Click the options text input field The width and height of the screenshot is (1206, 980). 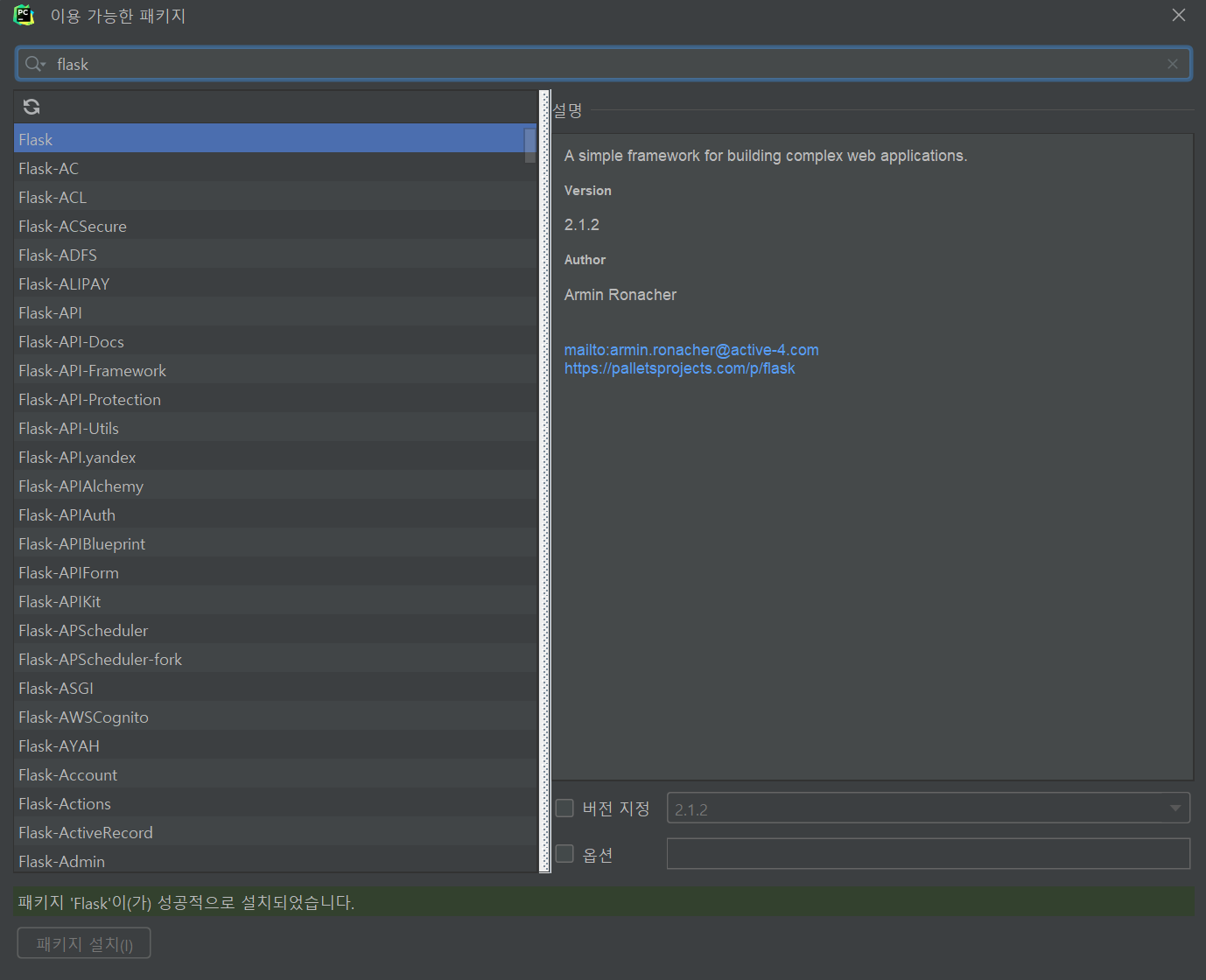[x=929, y=853]
